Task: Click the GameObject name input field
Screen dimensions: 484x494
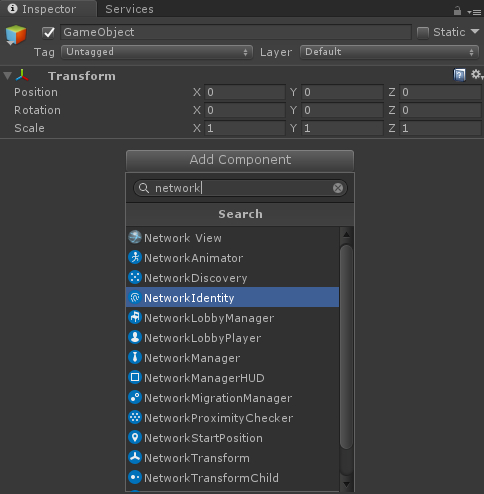Action: pyautogui.click(x=236, y=32)
